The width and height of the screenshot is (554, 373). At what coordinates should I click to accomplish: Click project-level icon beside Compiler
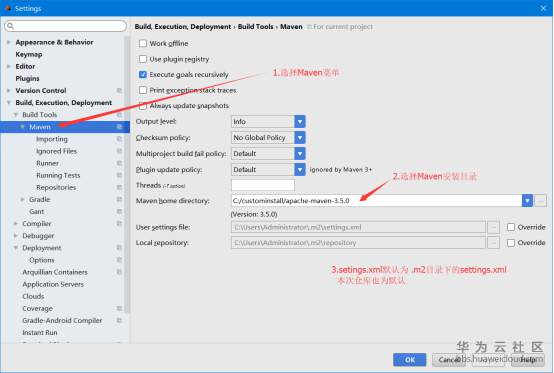(x=119, y=224)
